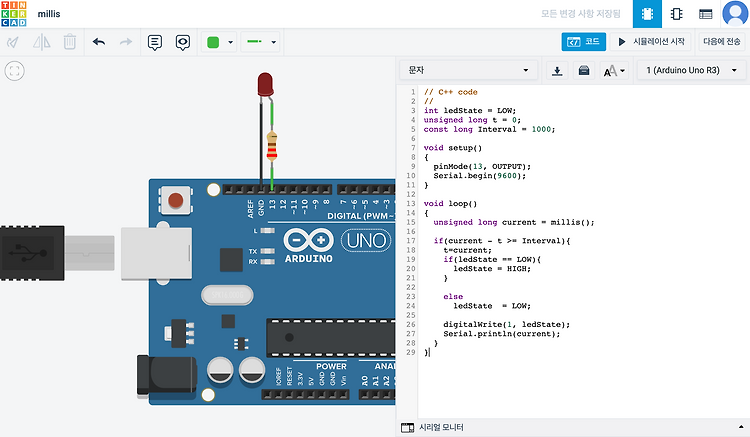Viewport: 750px width, 437px height.
Task: Expand serial monitor with arrow
Action: tap(741, 427)
